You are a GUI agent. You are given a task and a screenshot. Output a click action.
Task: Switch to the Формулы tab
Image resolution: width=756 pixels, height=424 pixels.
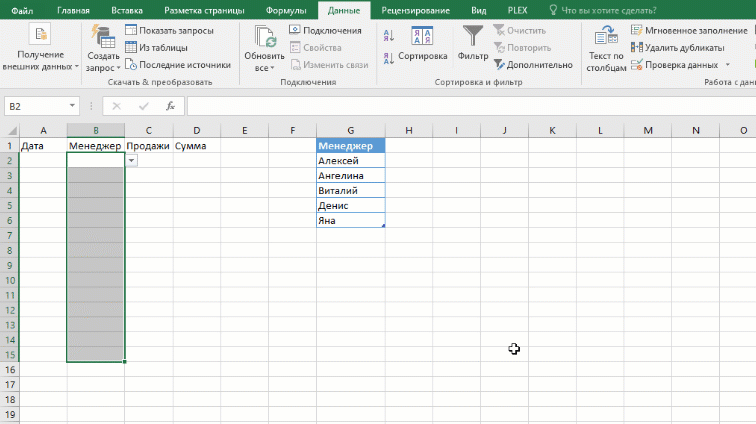click(x=286, y=10)
